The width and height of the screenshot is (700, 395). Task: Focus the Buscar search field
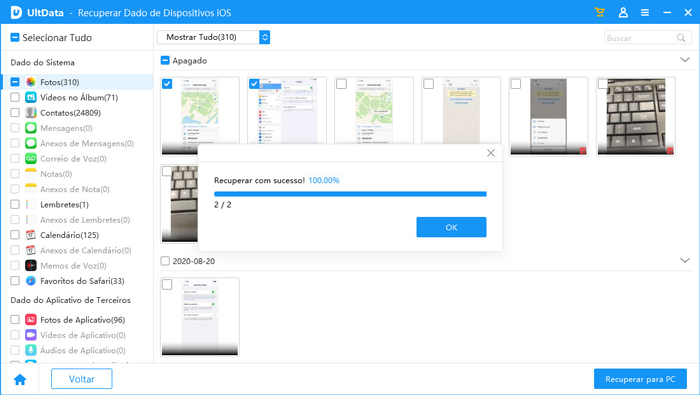(648, 38)
